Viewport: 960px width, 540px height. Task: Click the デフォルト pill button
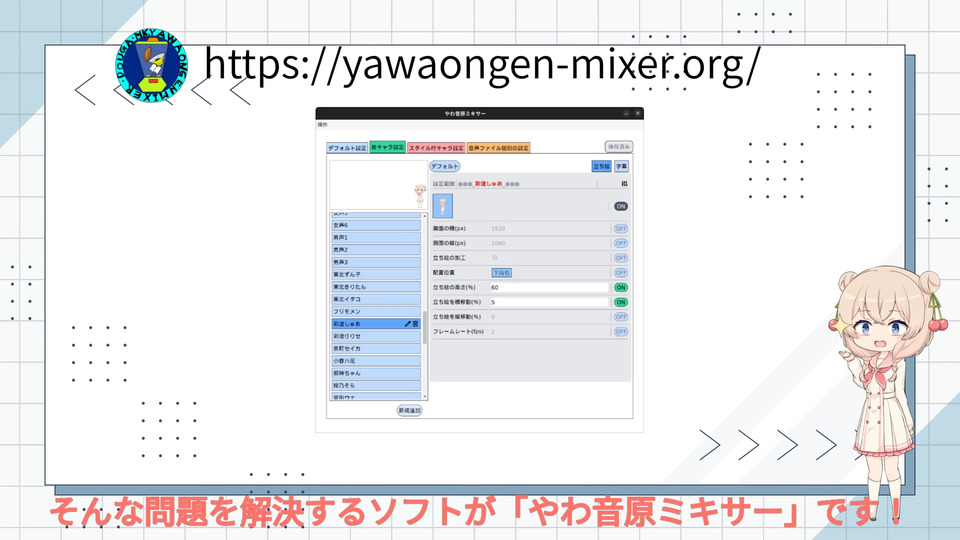point(444,166)
